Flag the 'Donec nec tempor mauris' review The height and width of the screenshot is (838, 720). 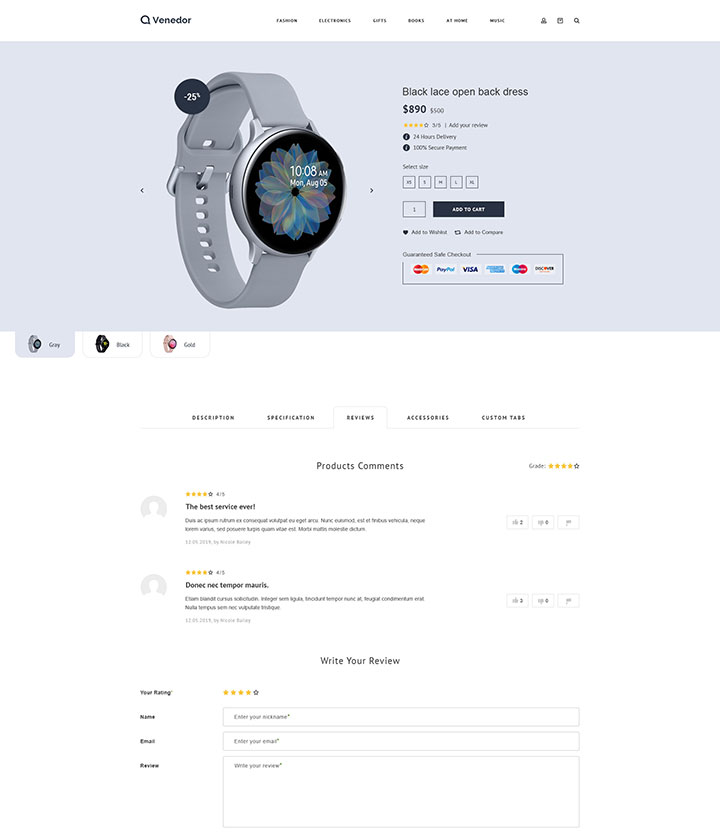click(568, 601)
